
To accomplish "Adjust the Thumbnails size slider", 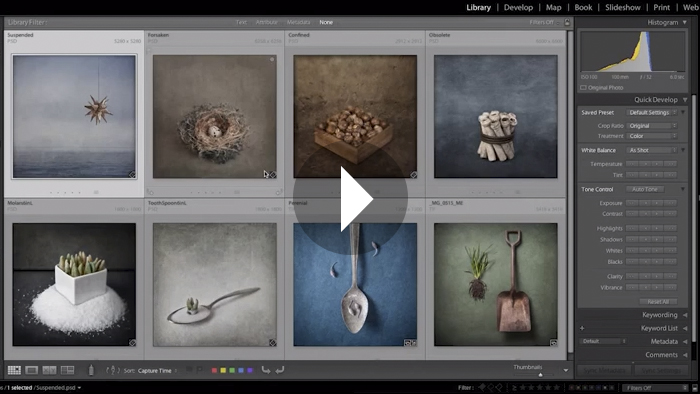I will tap(540, 375).
